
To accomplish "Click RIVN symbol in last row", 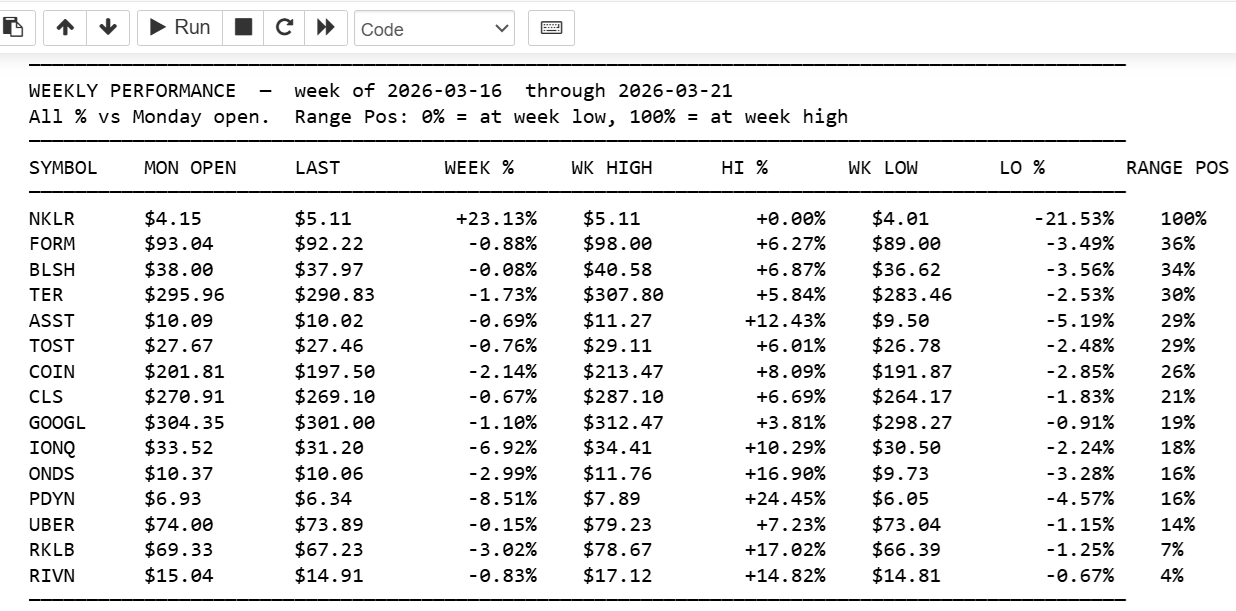I will (x=52, y=576).
